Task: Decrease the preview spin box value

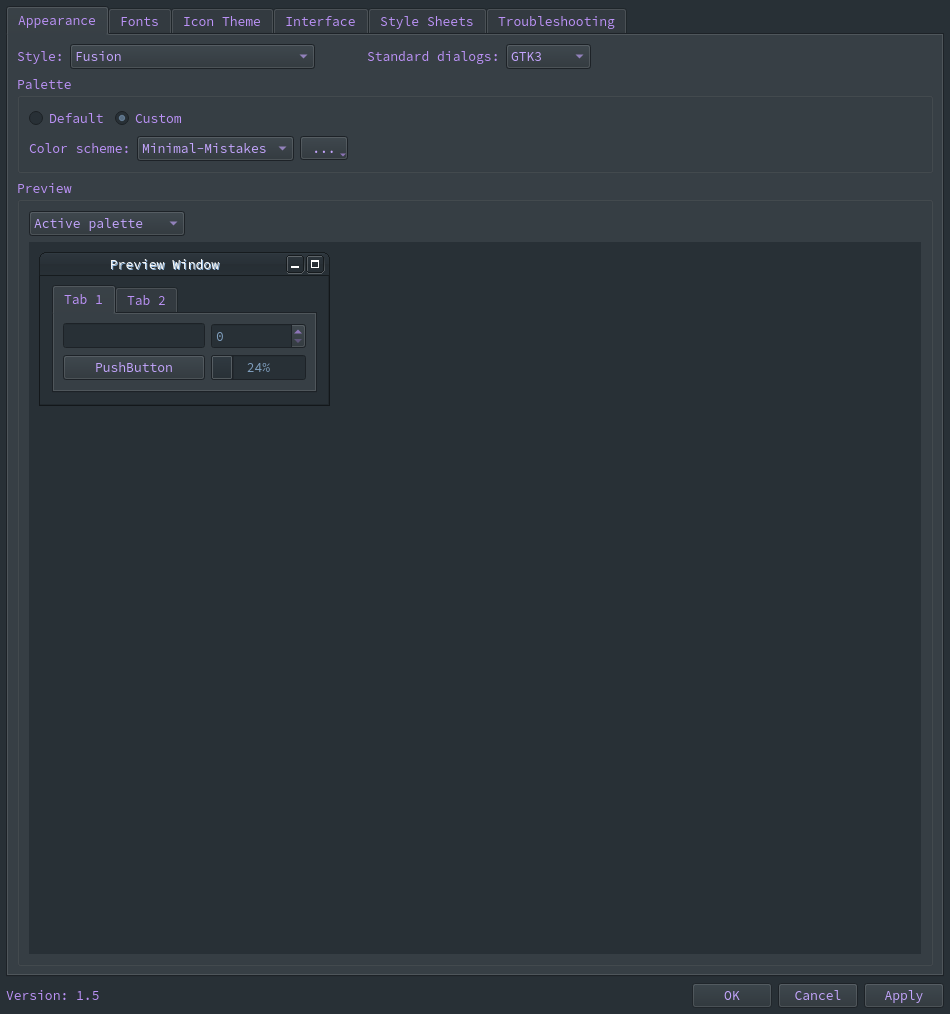Action: (x=297, y=341)
